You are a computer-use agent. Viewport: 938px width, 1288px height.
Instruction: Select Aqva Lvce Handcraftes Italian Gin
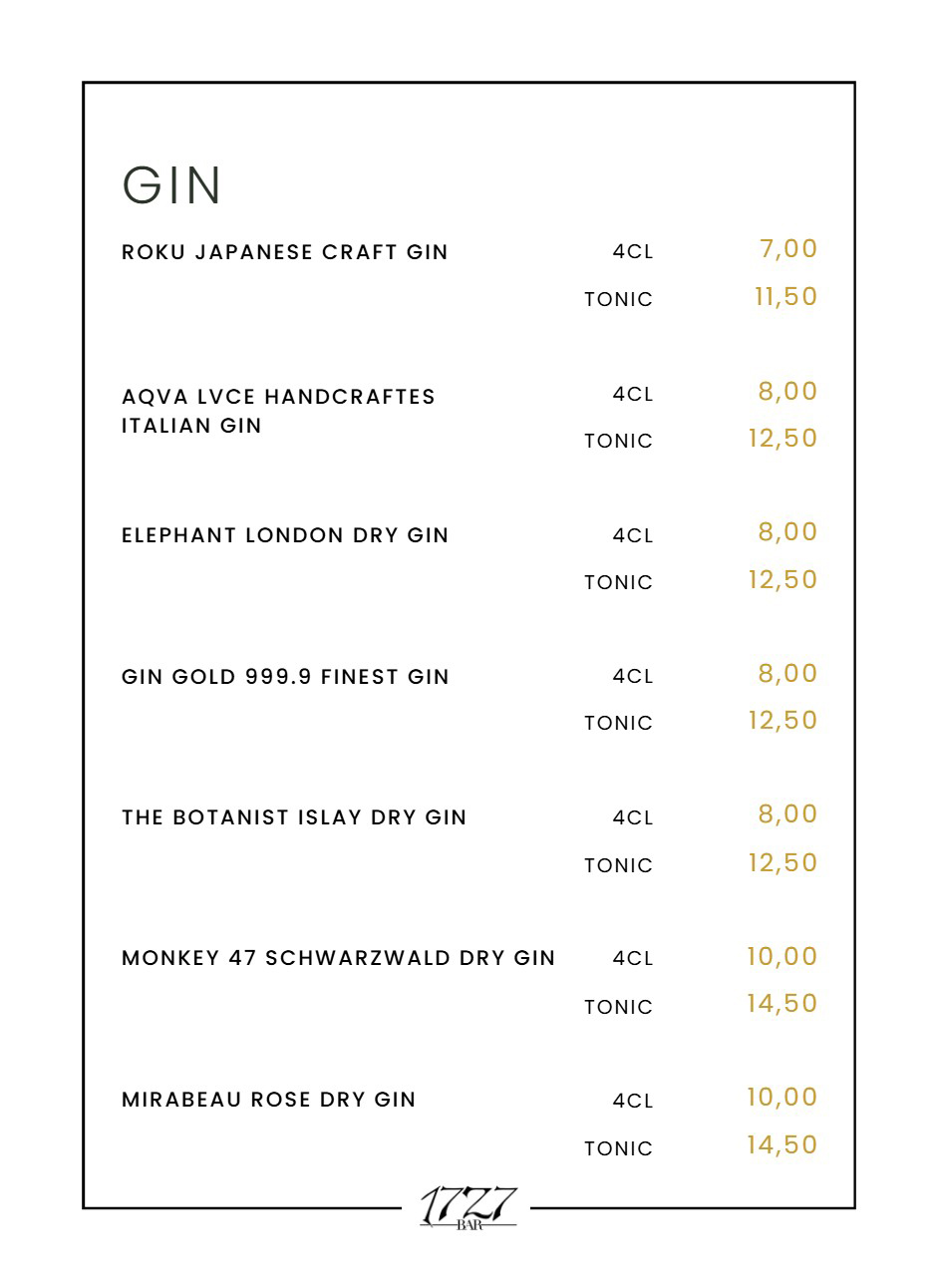pyautogui.click(x=278, y=411)
